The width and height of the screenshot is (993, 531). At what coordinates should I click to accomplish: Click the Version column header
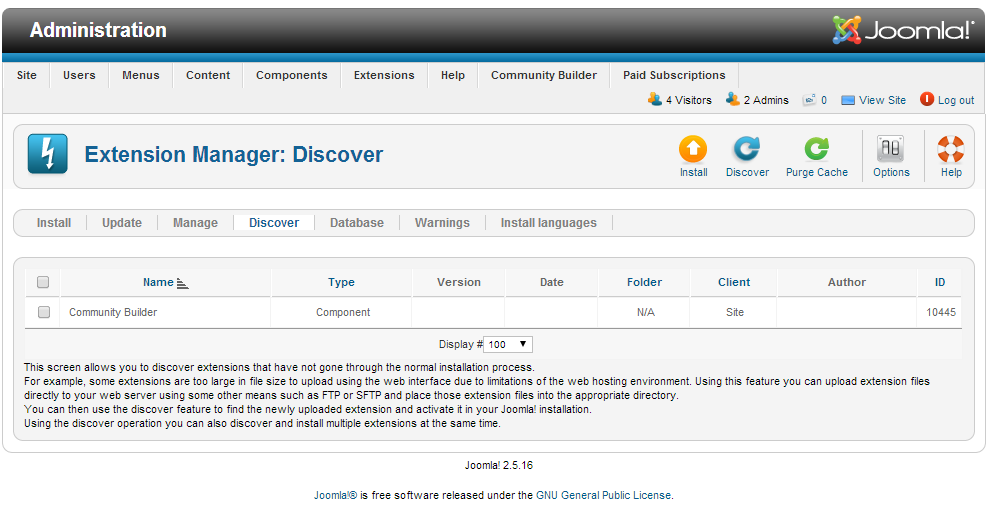pyautogui.click(x=459, y=282)
